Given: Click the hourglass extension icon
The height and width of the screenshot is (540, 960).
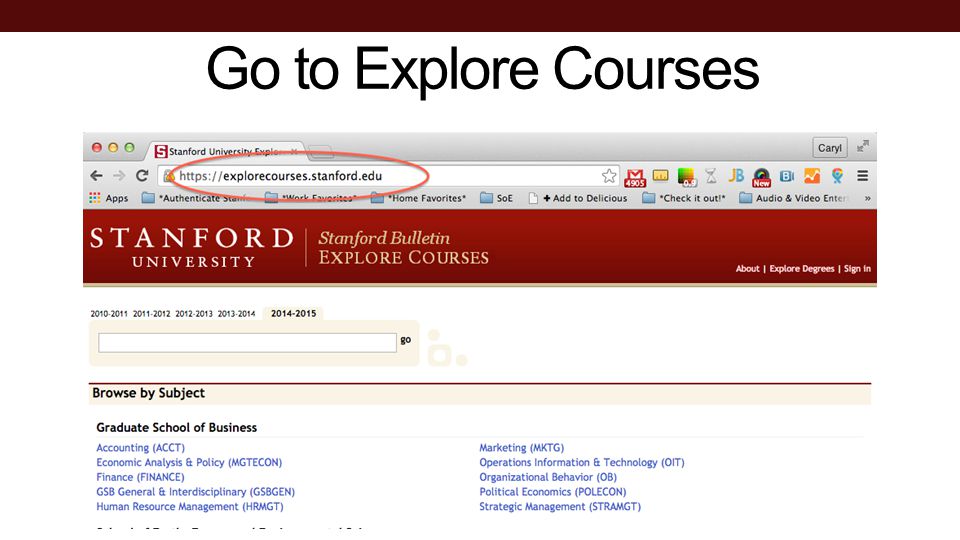Looking at the screenshot, I should tap(711, 176).
